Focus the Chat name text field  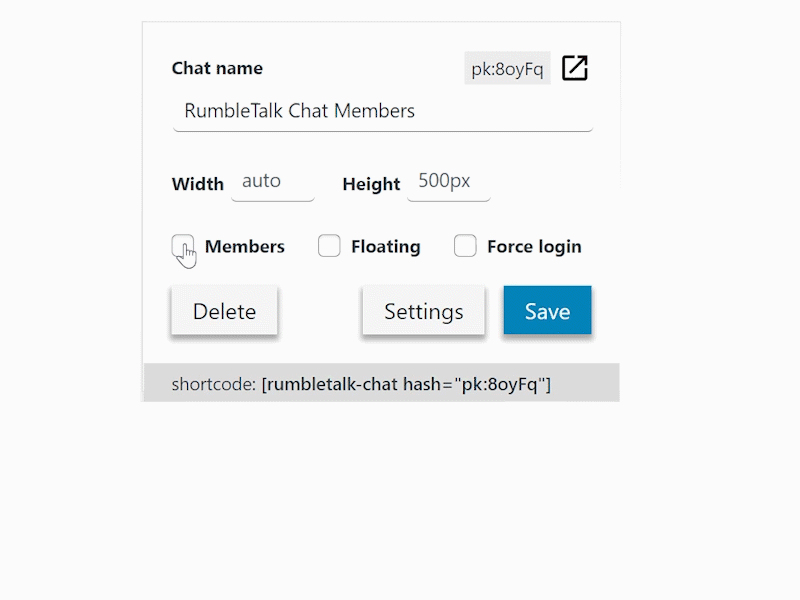pyautogui.click(x=382, y=111)
